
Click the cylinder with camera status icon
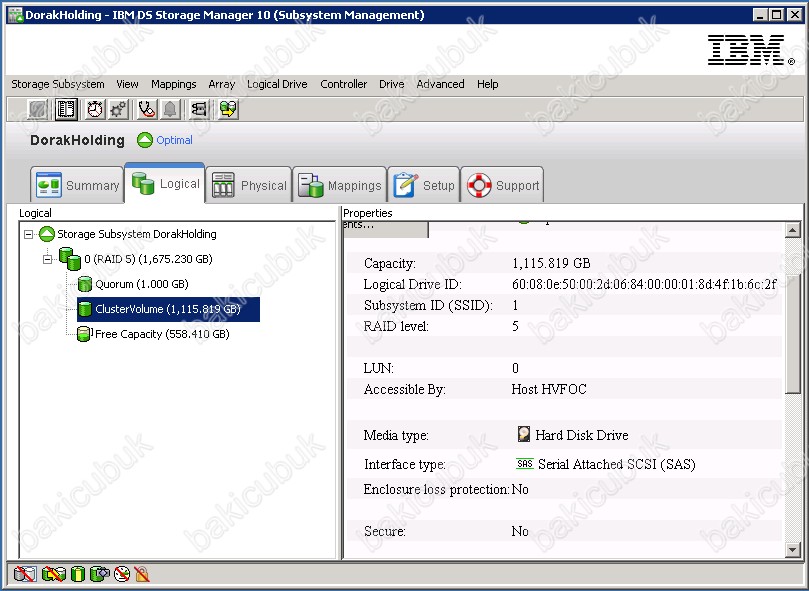click(100, 573)
